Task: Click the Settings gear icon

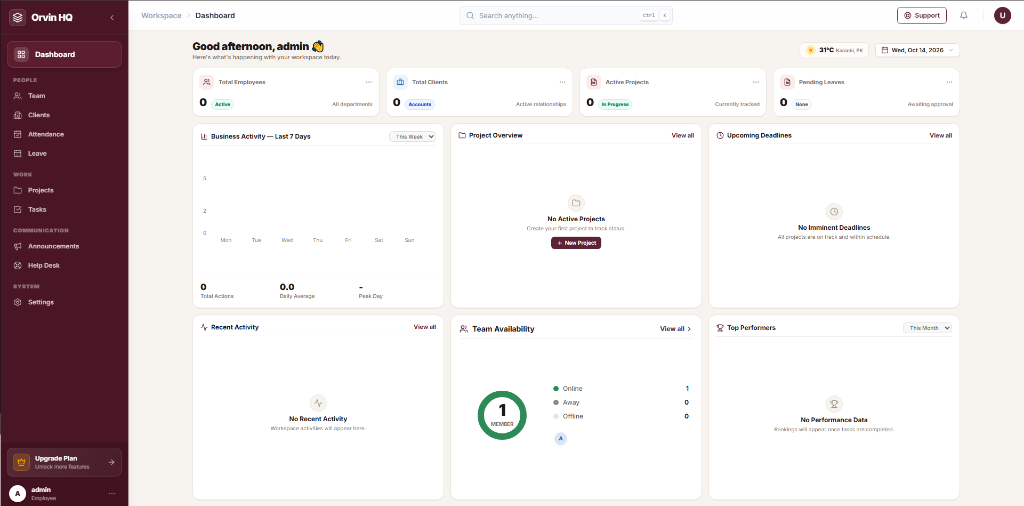Action: 18,302
